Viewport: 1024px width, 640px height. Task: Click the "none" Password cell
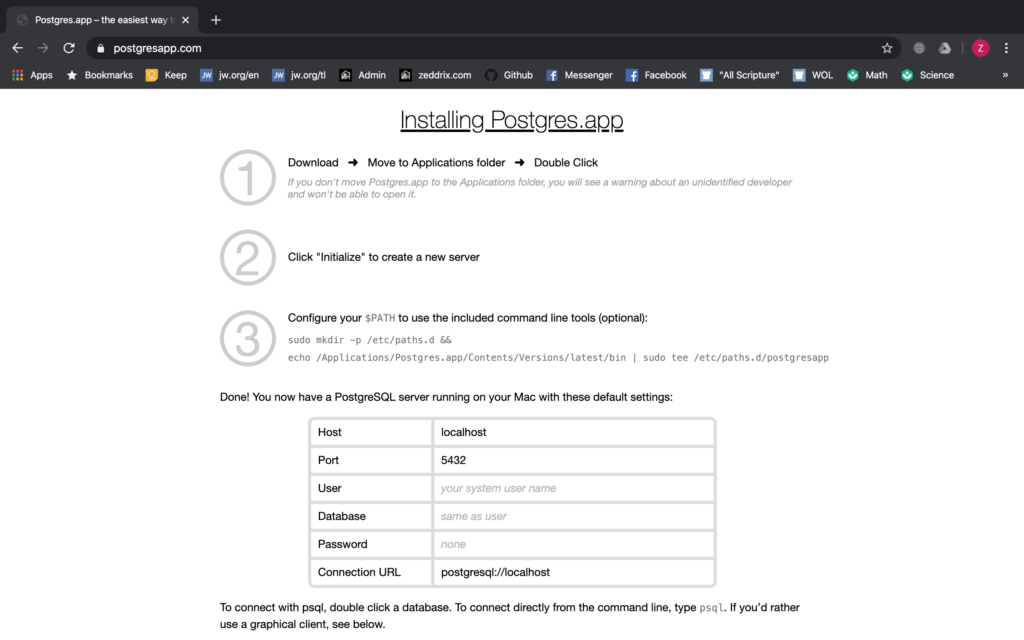[573, 545]
